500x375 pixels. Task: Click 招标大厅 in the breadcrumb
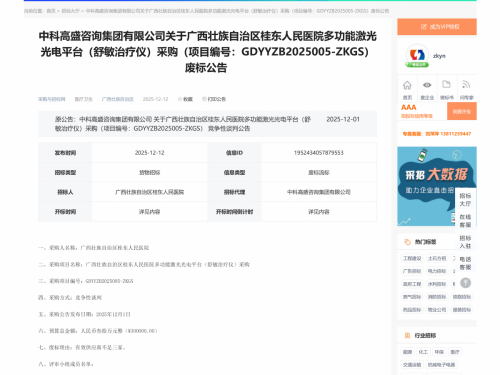click(71, 11)
